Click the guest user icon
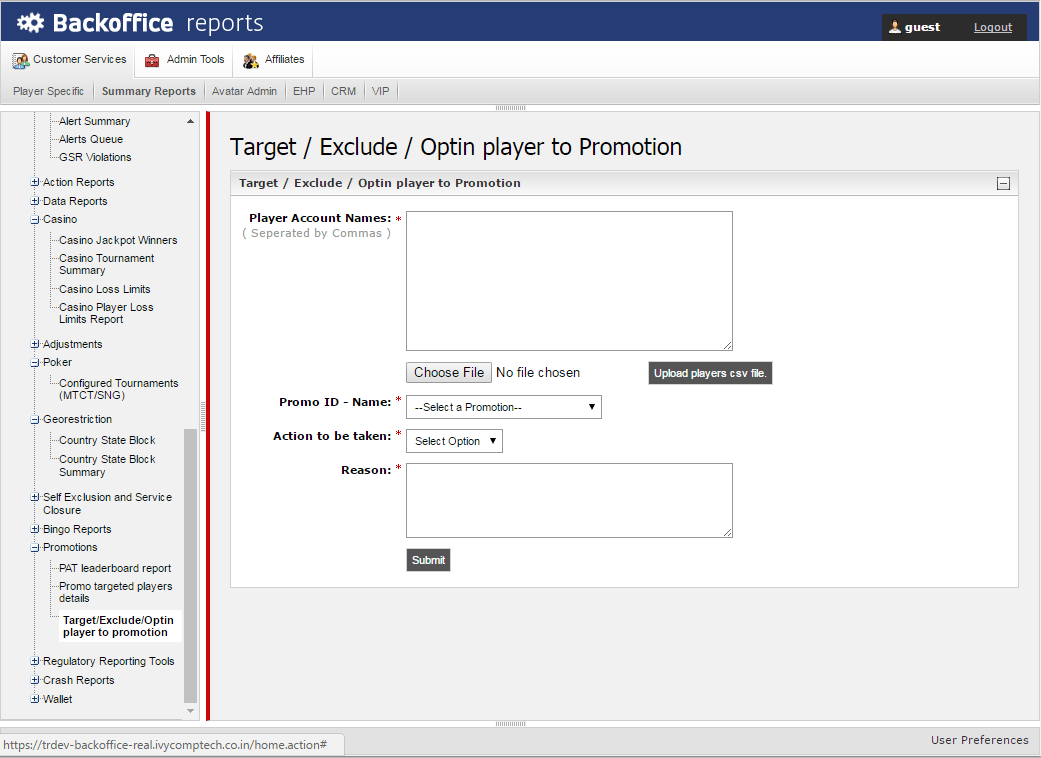The height and width of the screenshot is (758, 1041). [894, 27]
